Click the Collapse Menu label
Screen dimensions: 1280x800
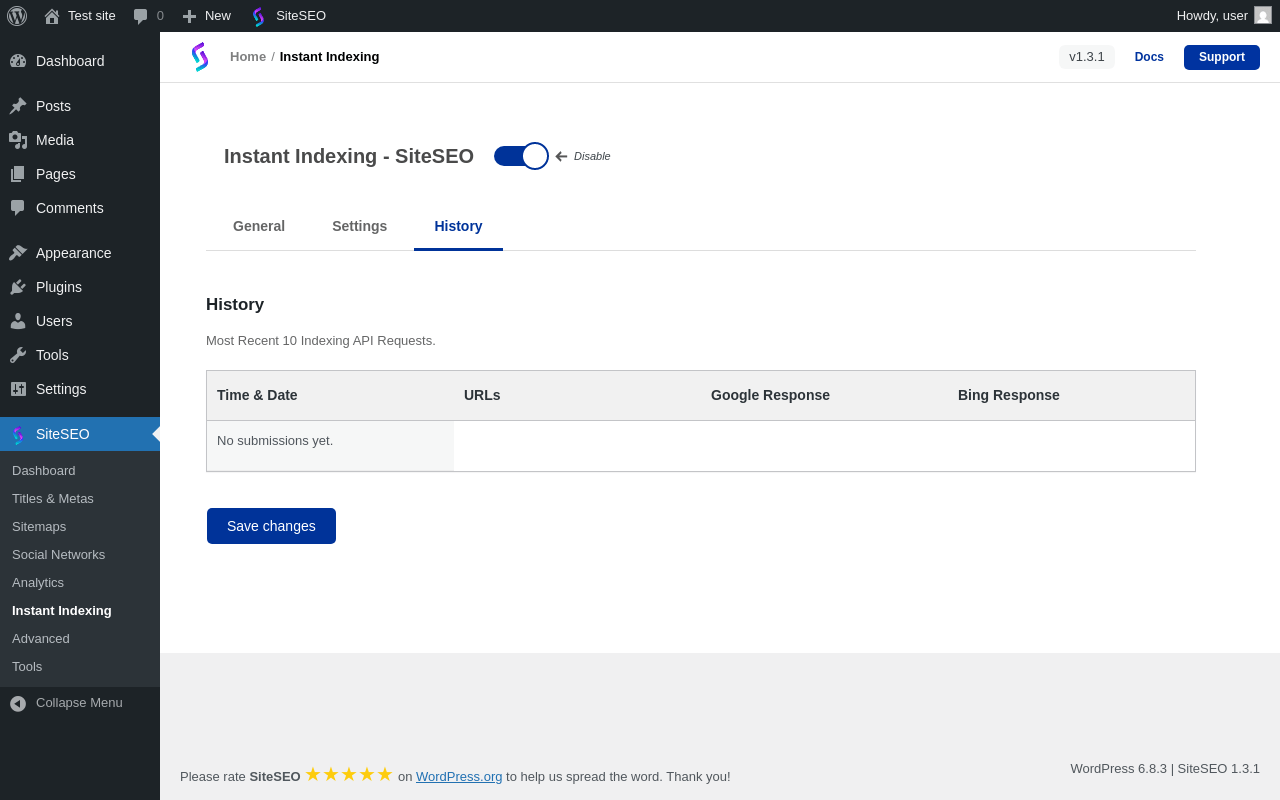pos(79,702)
